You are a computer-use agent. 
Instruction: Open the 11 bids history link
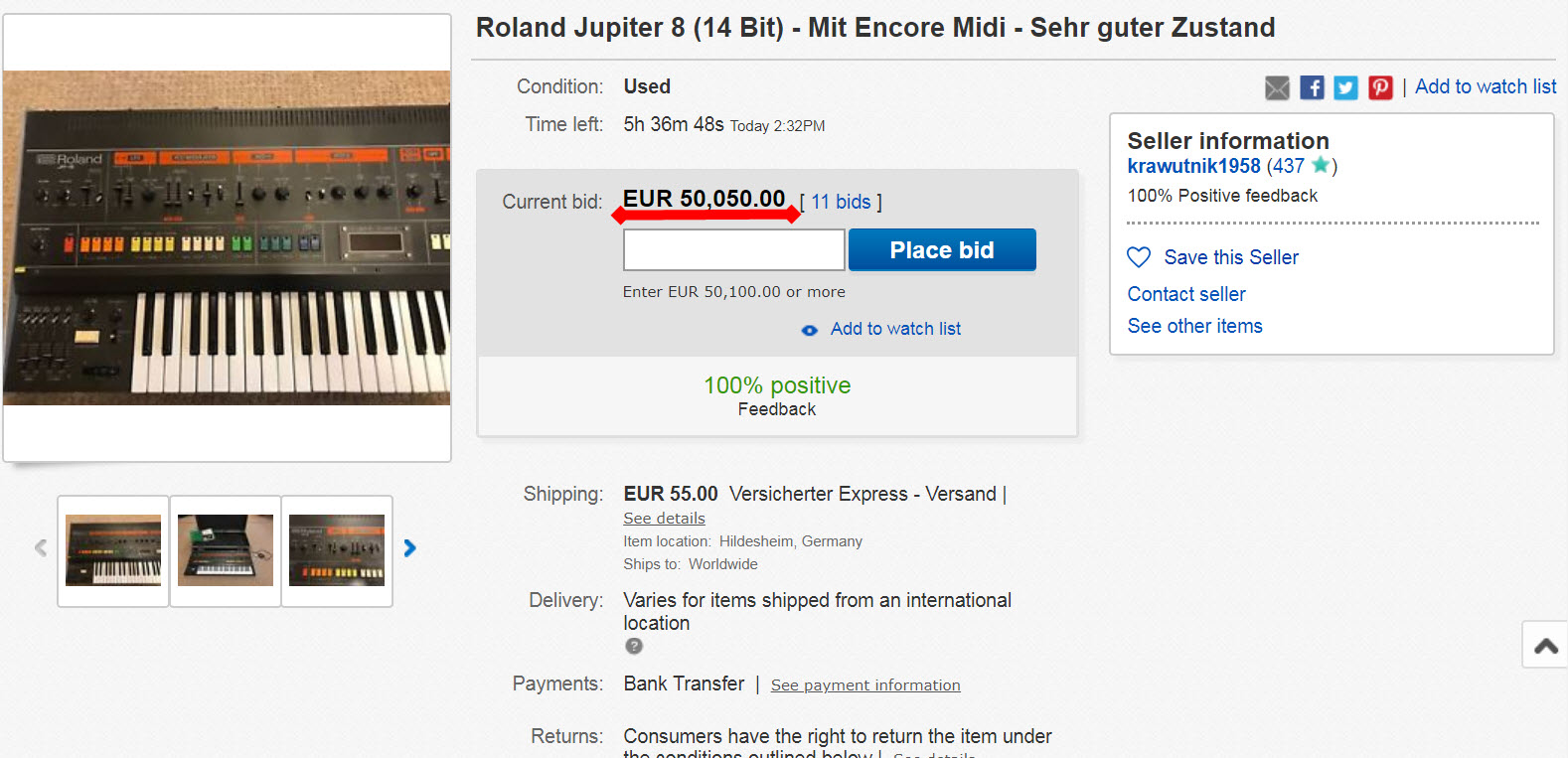841,202
